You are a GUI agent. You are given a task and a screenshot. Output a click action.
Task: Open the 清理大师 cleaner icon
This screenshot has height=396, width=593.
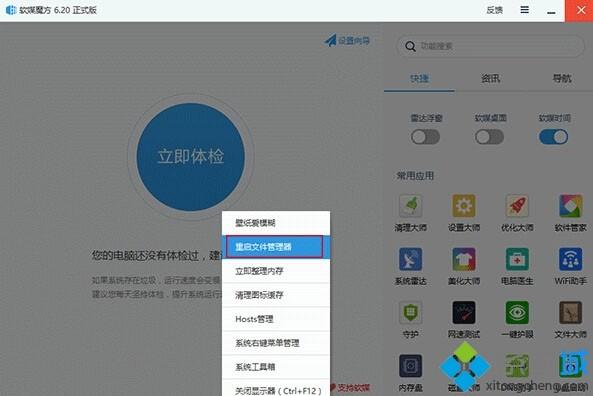(x=411, y=206)
